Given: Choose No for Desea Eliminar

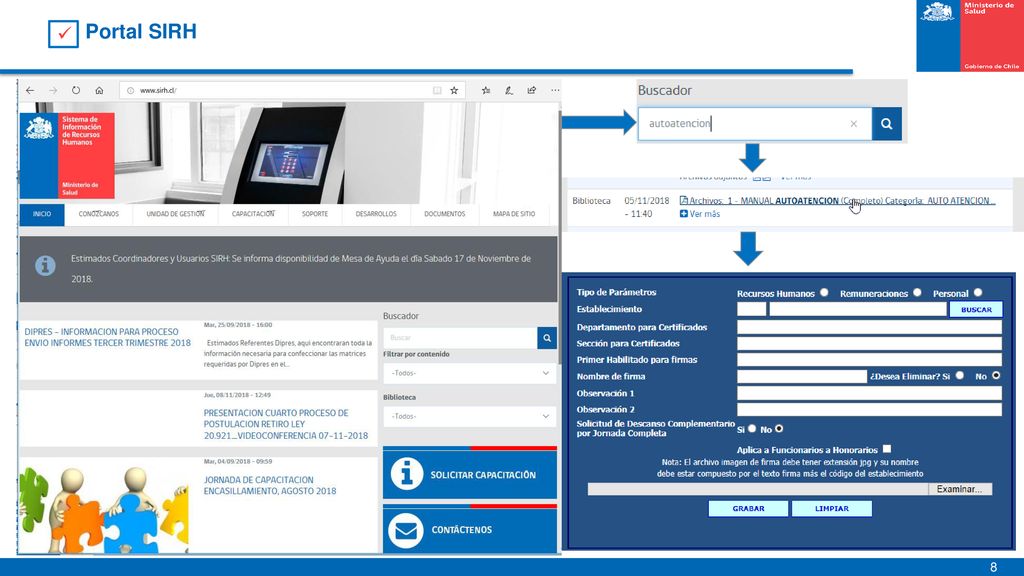Looking at the screenshot, I should 996,376.
